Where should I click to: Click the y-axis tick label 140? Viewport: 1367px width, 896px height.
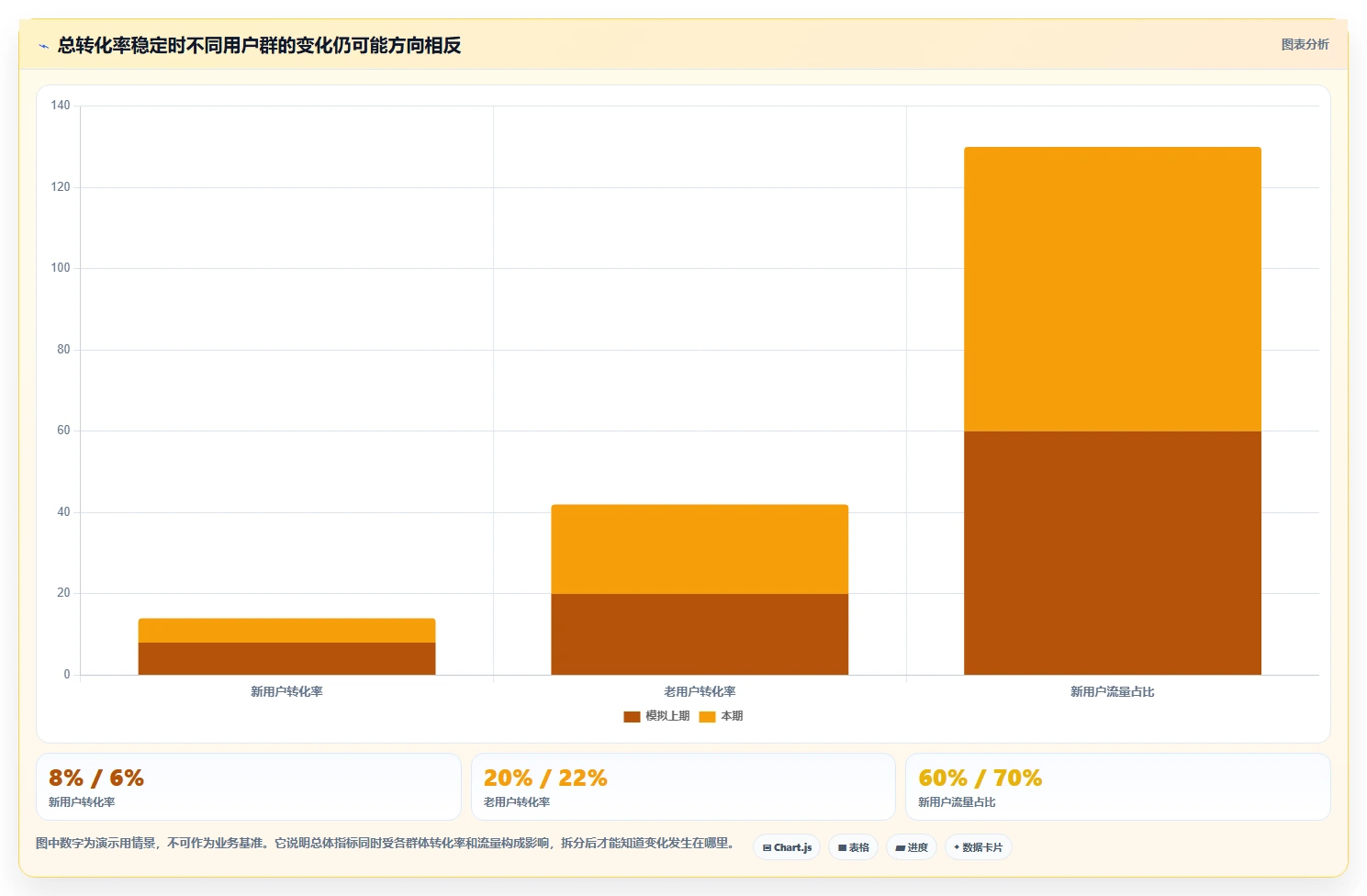(x=61, y=106)
